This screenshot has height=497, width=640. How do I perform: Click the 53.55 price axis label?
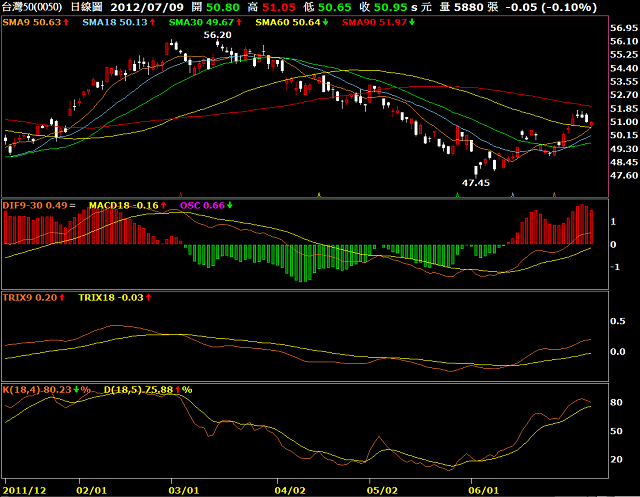pyautogui.click(x=624, y=82)
